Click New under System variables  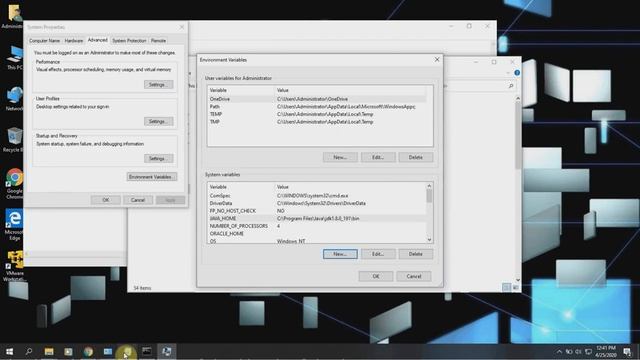coord(340,254)
